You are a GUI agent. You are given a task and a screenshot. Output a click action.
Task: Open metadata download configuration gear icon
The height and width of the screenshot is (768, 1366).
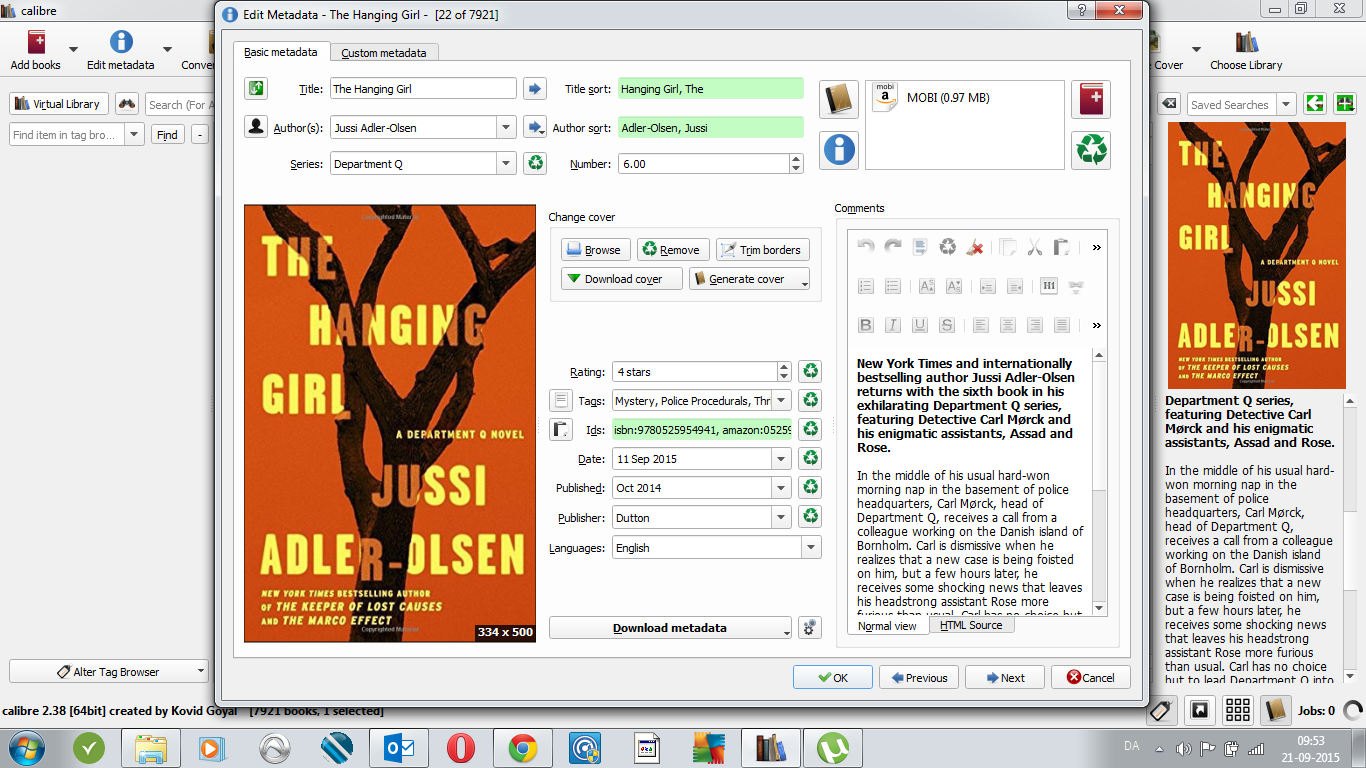[x=810, y=628]
